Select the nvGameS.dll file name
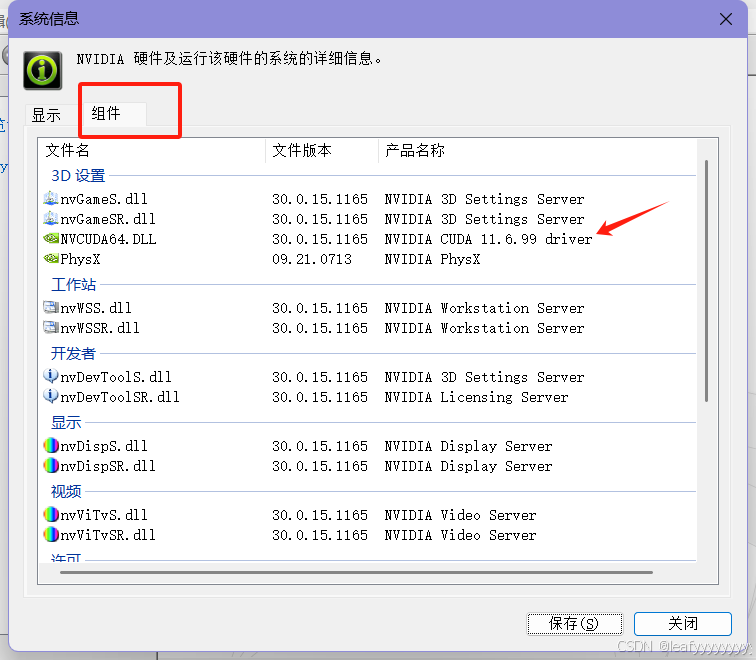The width and height of the screenshot is (756, 660). 104,199
